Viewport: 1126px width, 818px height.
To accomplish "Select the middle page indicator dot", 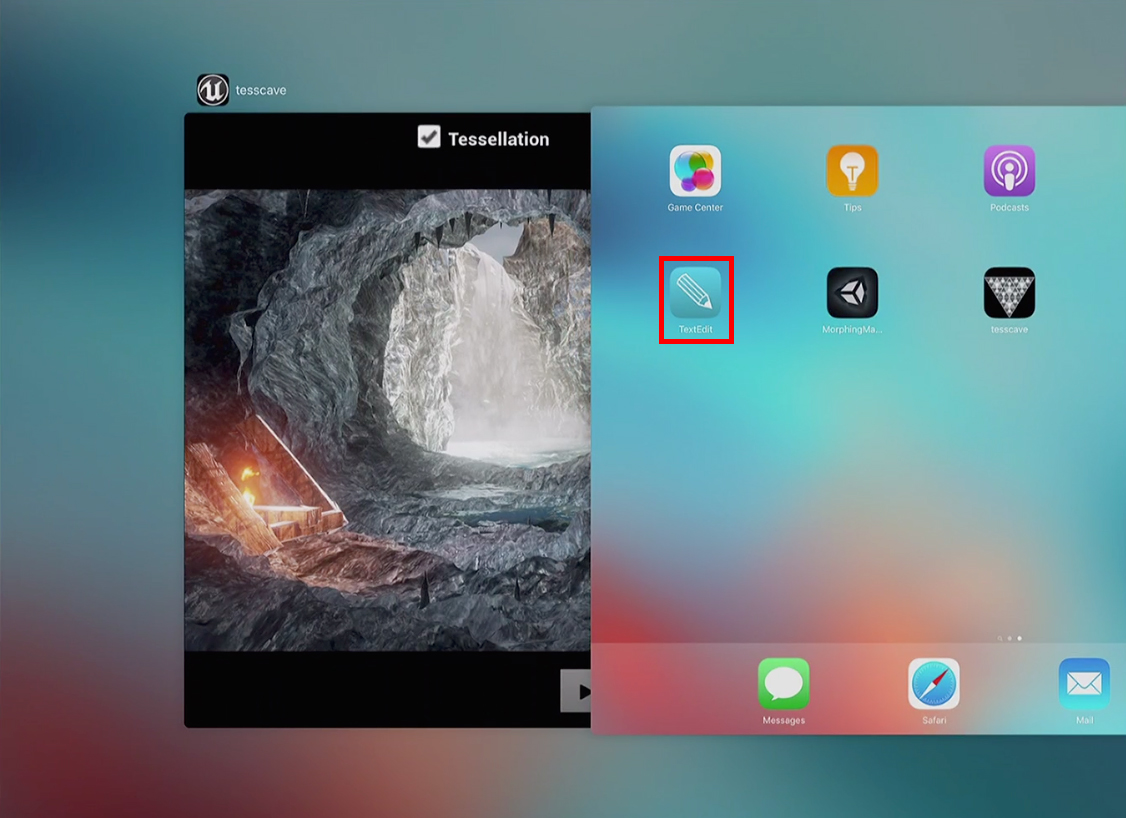I will [x=1009, y=638].
